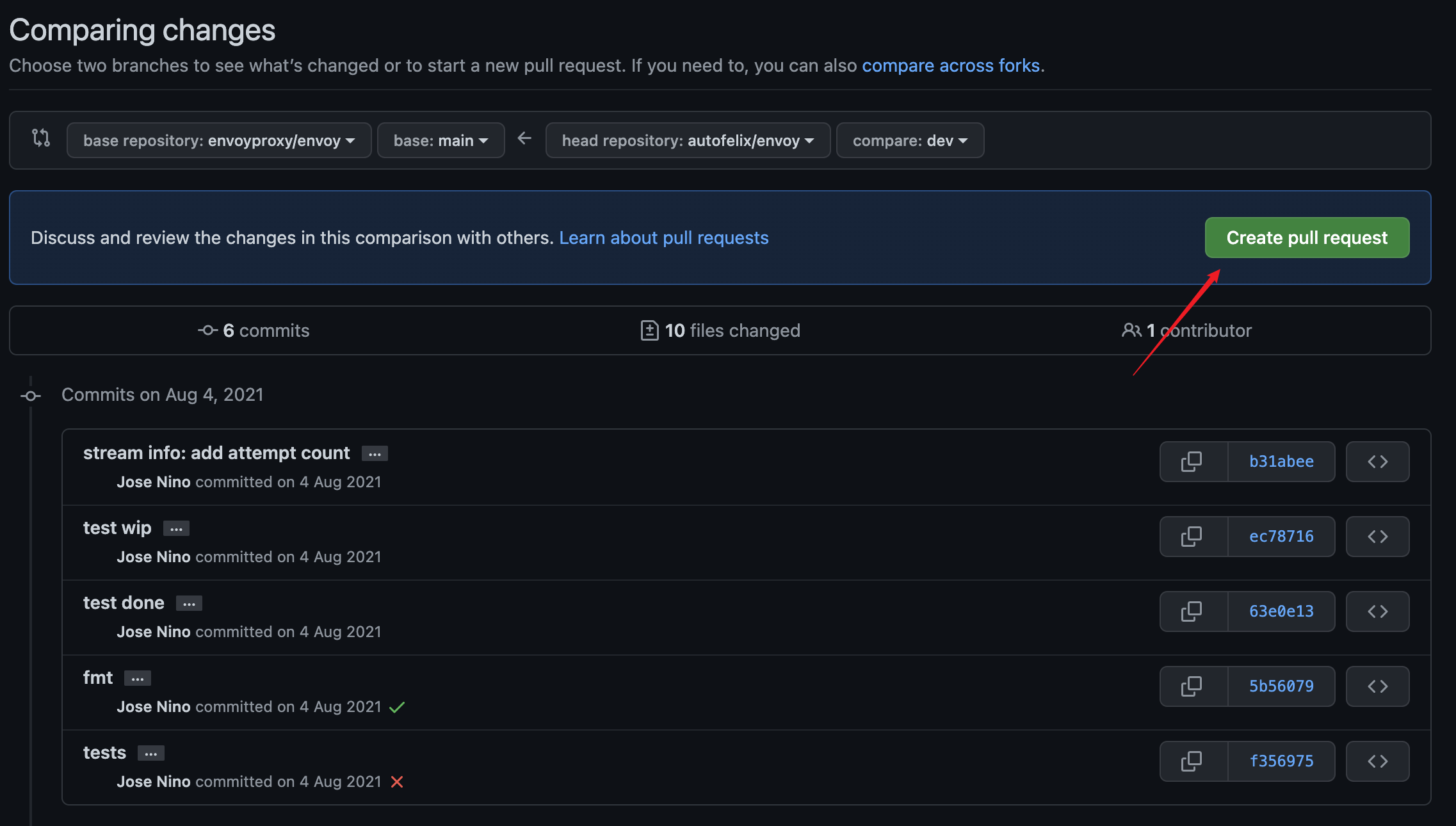Open commit hash 63e0e13
Viewport: 1456px width, 826px height.
pyautogui.click(x=1281, y=611)
